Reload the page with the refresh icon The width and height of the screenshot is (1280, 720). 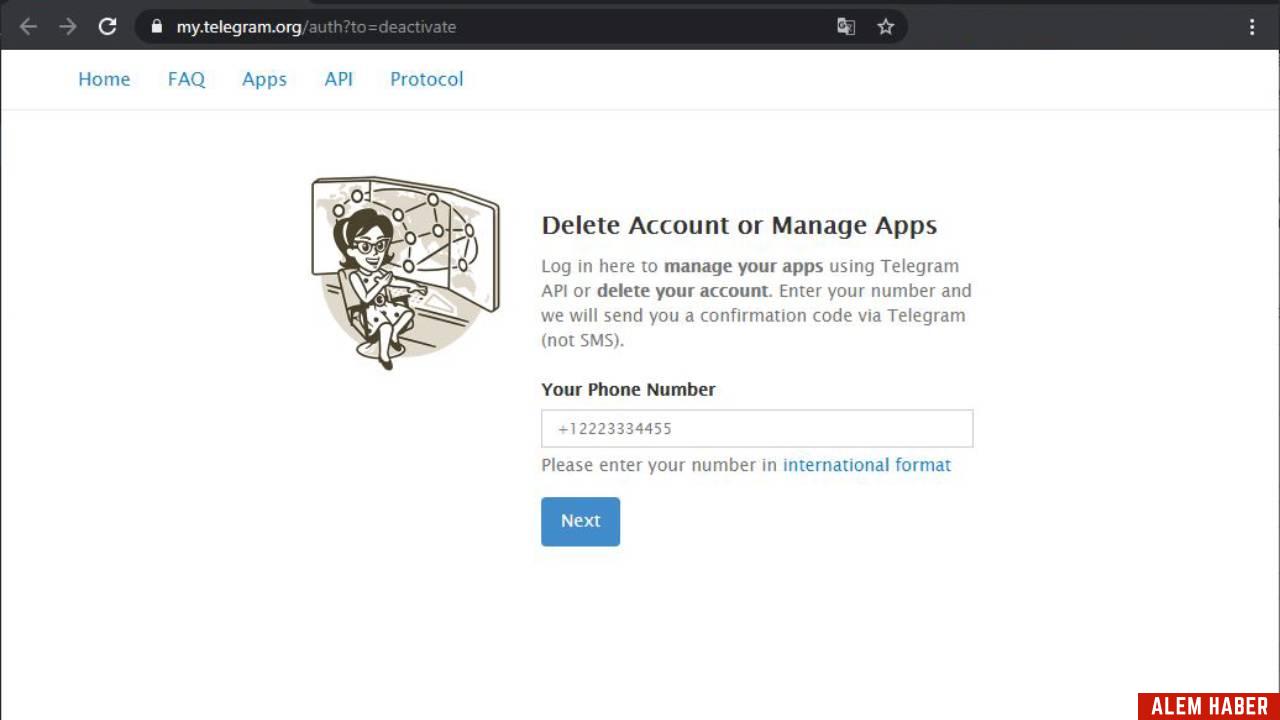tap(108, 27)
